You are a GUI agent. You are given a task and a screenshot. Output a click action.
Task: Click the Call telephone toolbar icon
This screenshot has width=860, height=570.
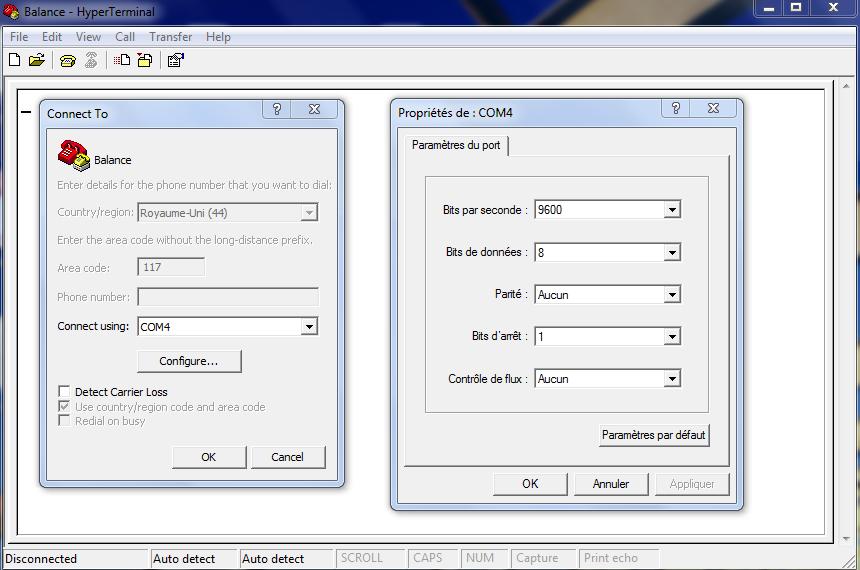click(x=67, y=60)
